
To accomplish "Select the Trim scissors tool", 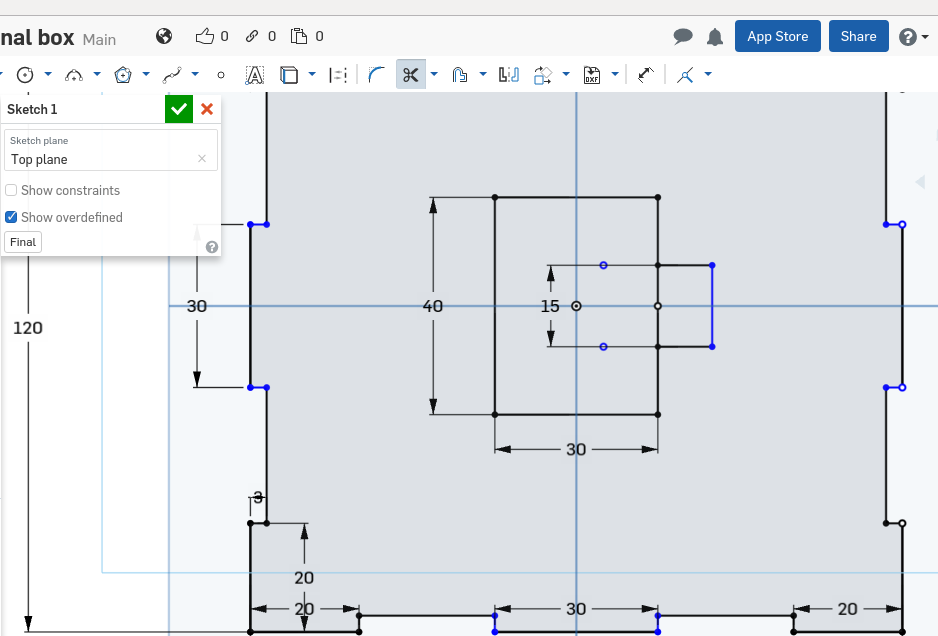I will tap(410, 75).
